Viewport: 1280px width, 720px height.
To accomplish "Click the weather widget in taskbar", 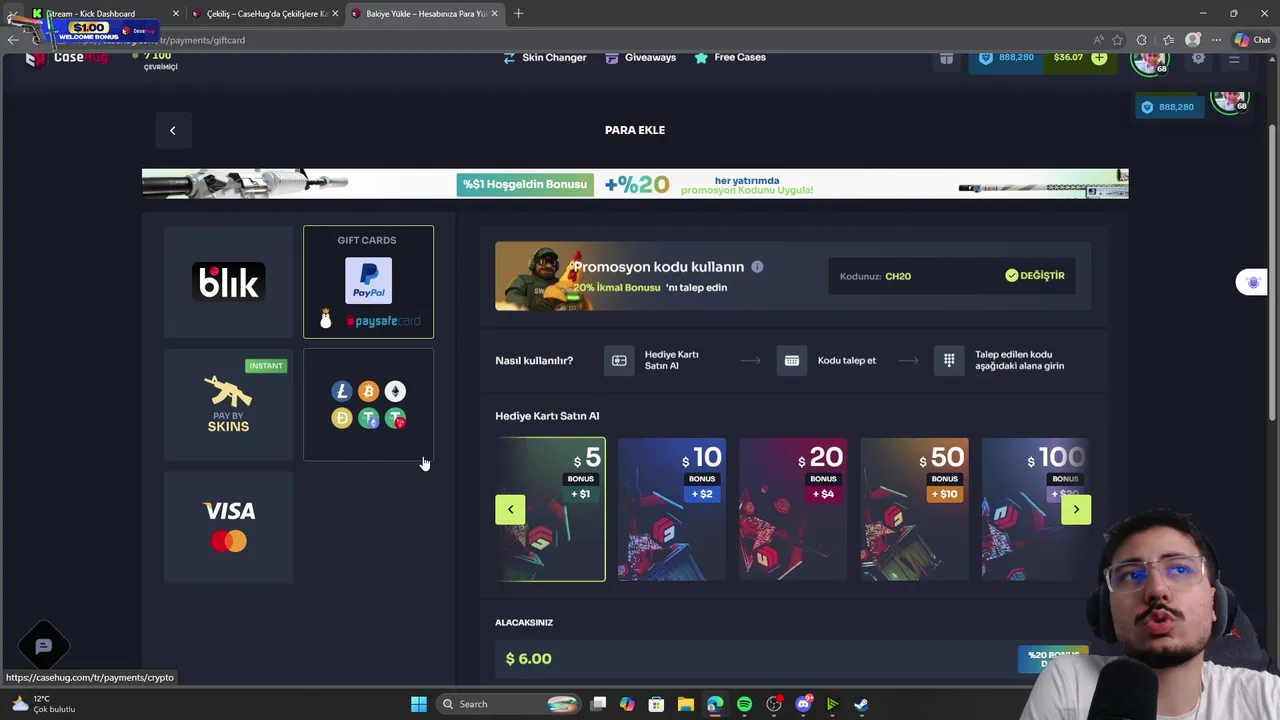I will click(44, 704).
